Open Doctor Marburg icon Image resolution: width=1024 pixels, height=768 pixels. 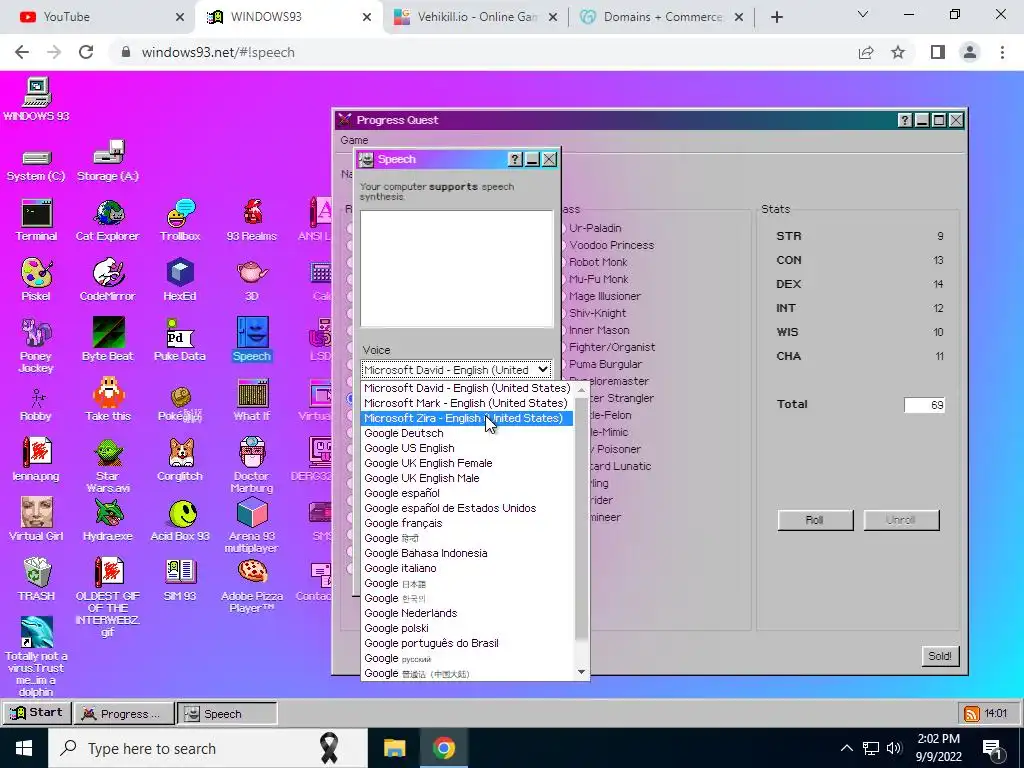coord(251,465)
